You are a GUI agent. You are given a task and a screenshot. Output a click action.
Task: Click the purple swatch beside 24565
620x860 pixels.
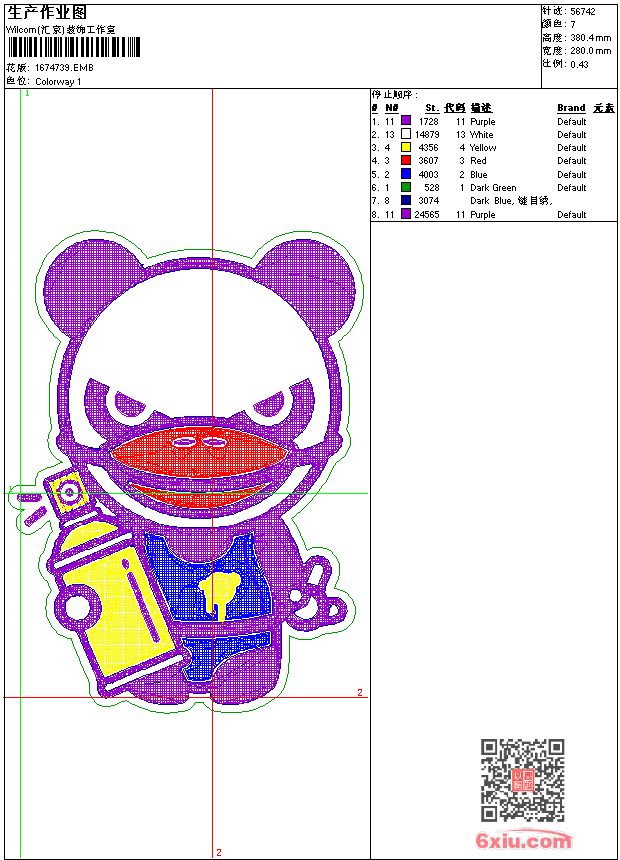pyautogui.click(x=406, y=214)
